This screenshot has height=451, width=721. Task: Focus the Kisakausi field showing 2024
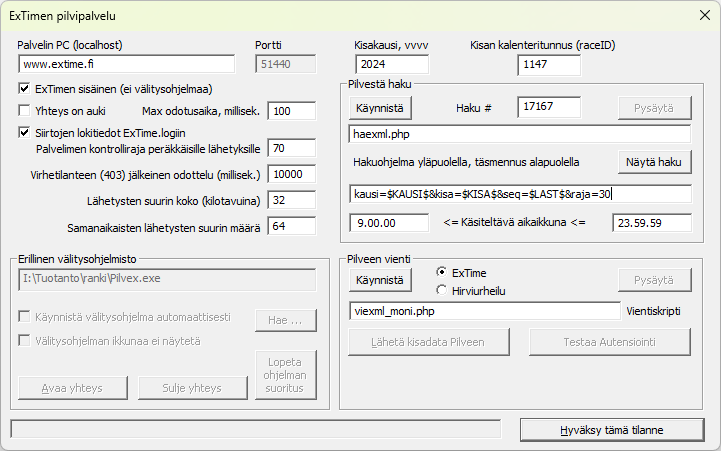(x=390, y=64)
